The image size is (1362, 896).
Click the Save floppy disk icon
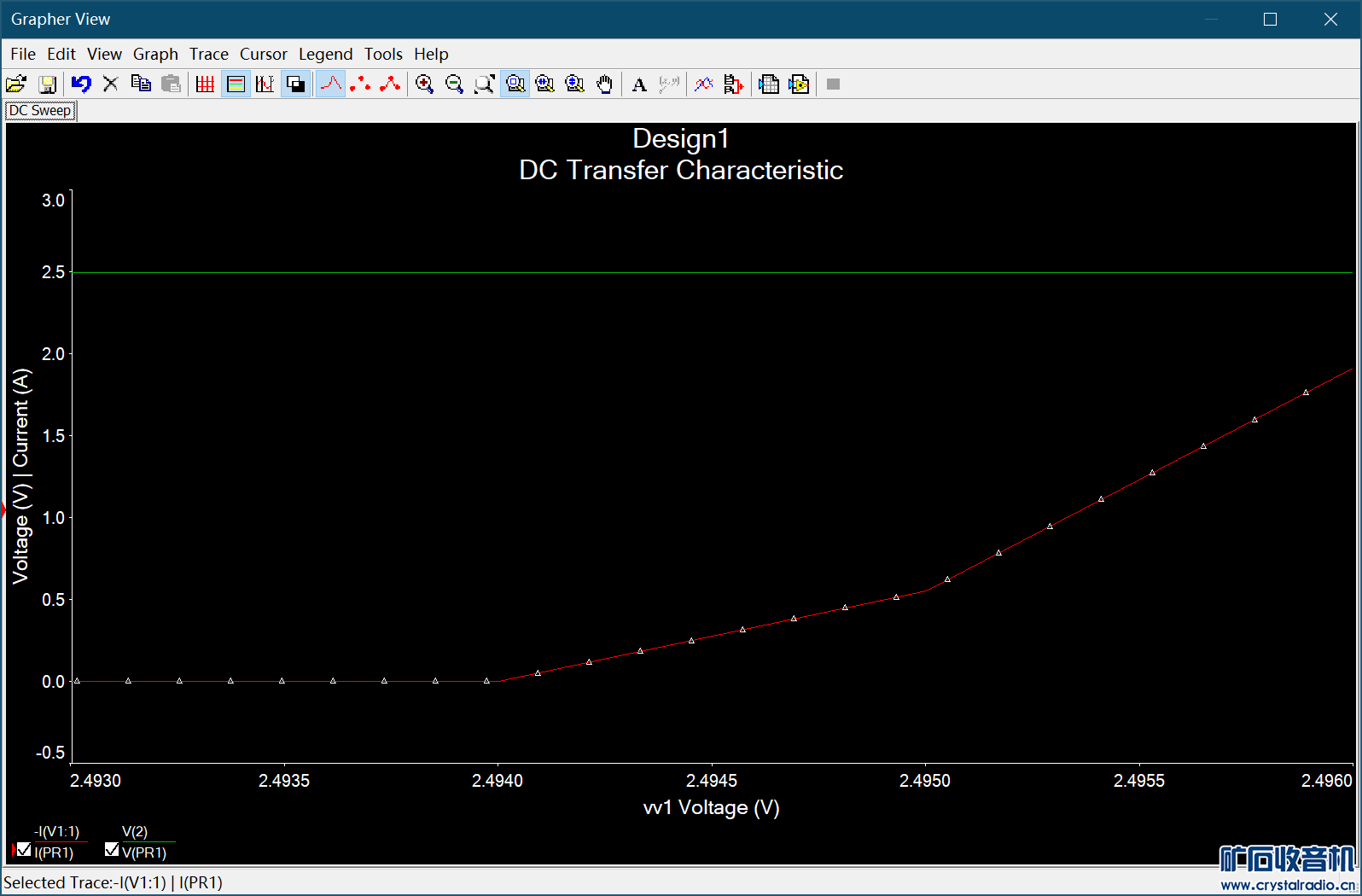(x=47, y=84)
